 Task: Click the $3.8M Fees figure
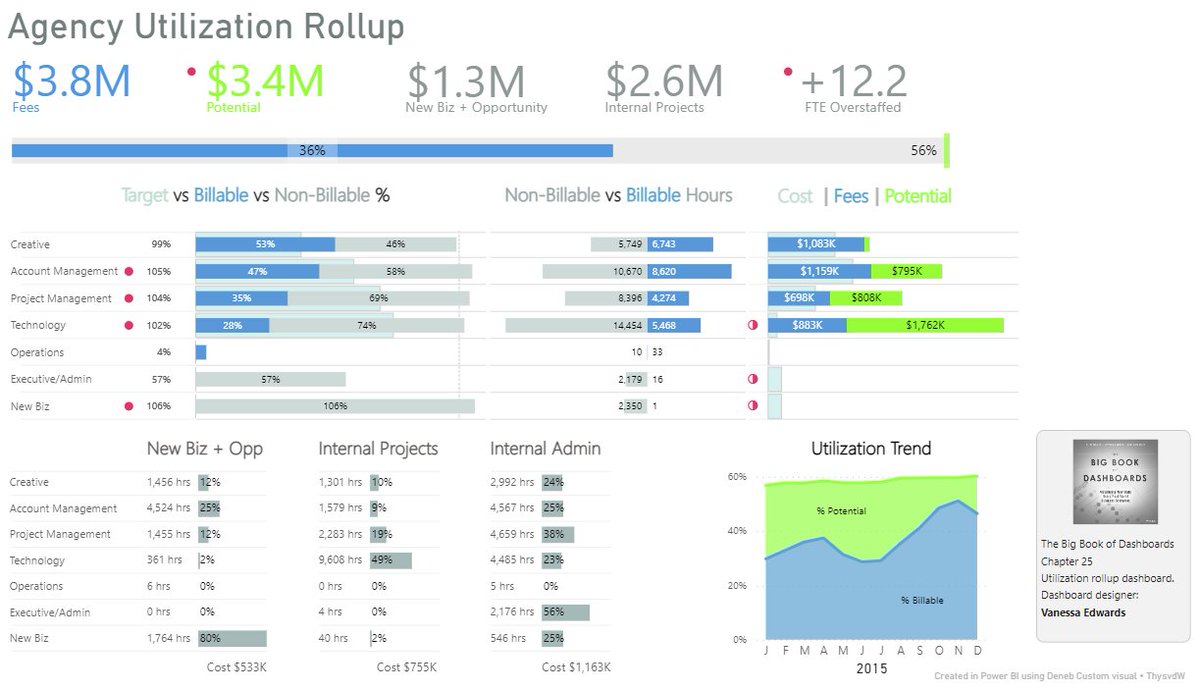tap(72, 81)
